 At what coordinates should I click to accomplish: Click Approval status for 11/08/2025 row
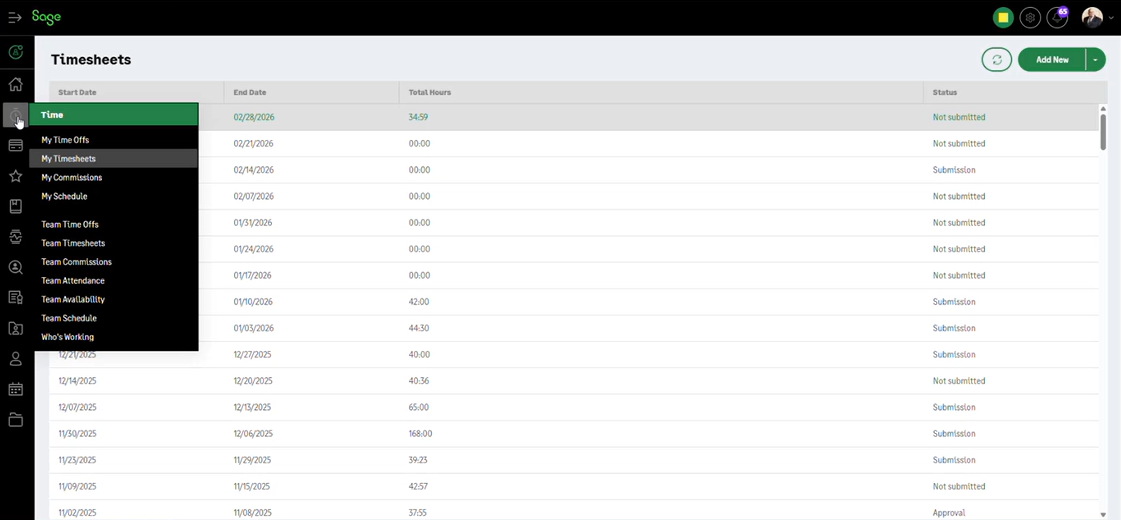pyautogui.click(x=949, y=513)
